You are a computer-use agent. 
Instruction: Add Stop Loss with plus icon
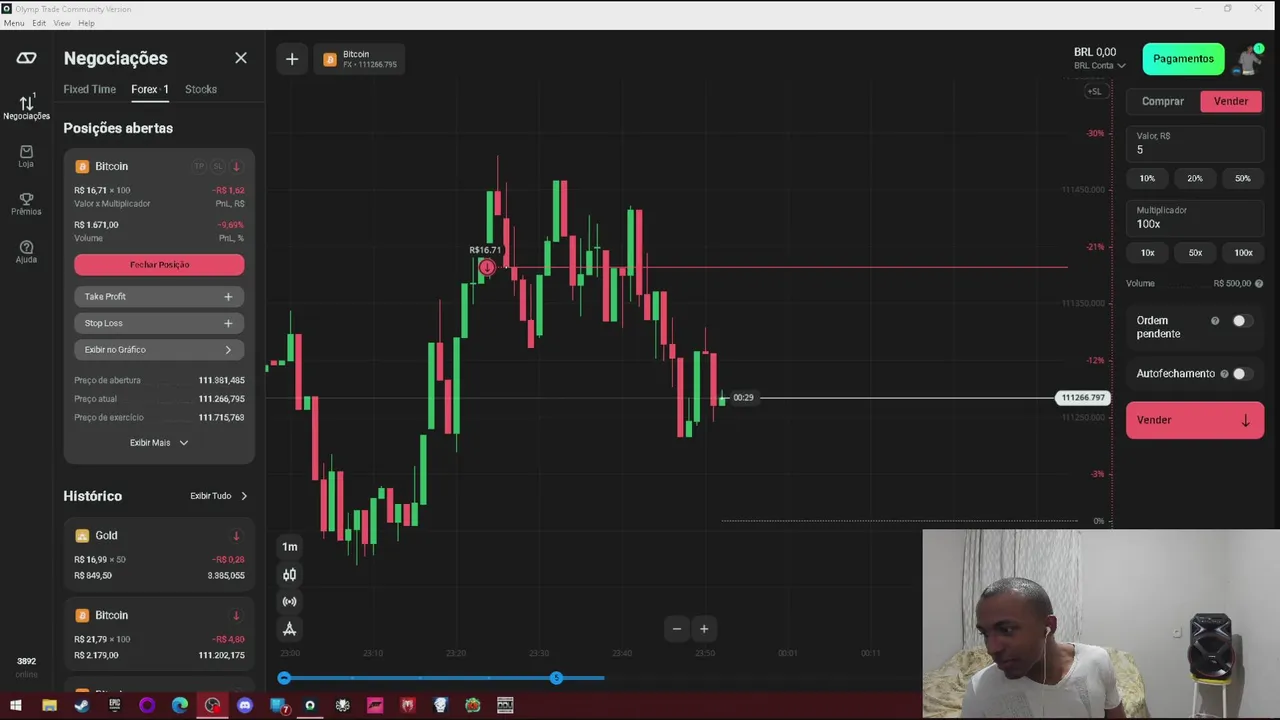(228, 323)
